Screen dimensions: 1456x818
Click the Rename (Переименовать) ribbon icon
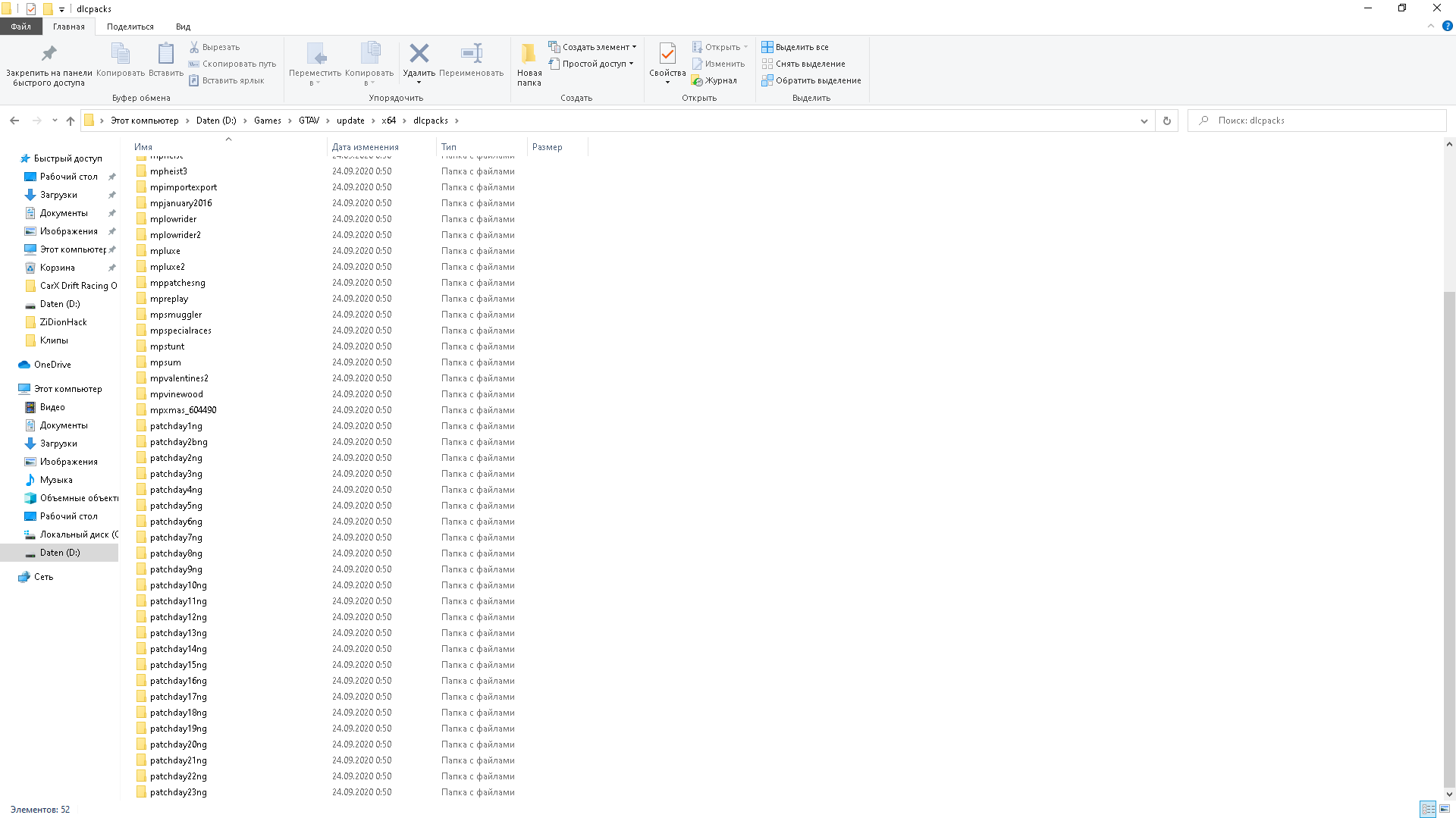pos(471,54)
